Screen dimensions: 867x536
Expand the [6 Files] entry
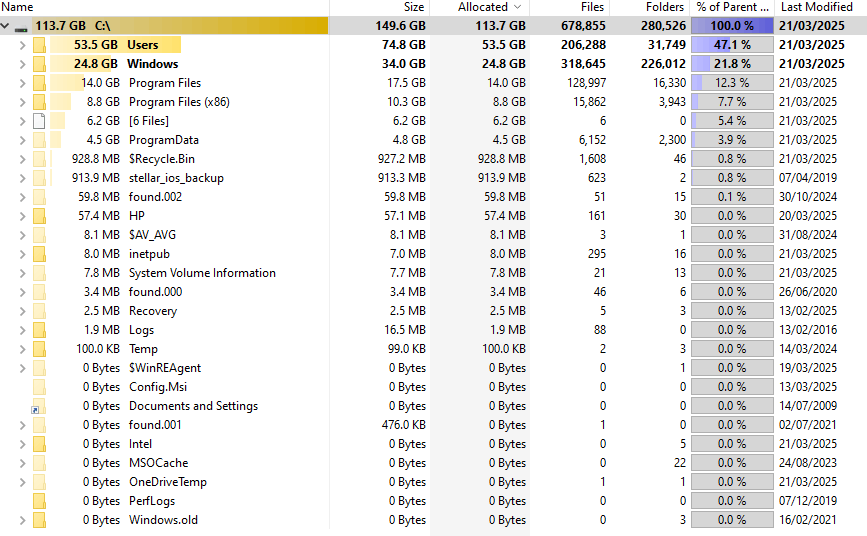(x=22, y=121)
